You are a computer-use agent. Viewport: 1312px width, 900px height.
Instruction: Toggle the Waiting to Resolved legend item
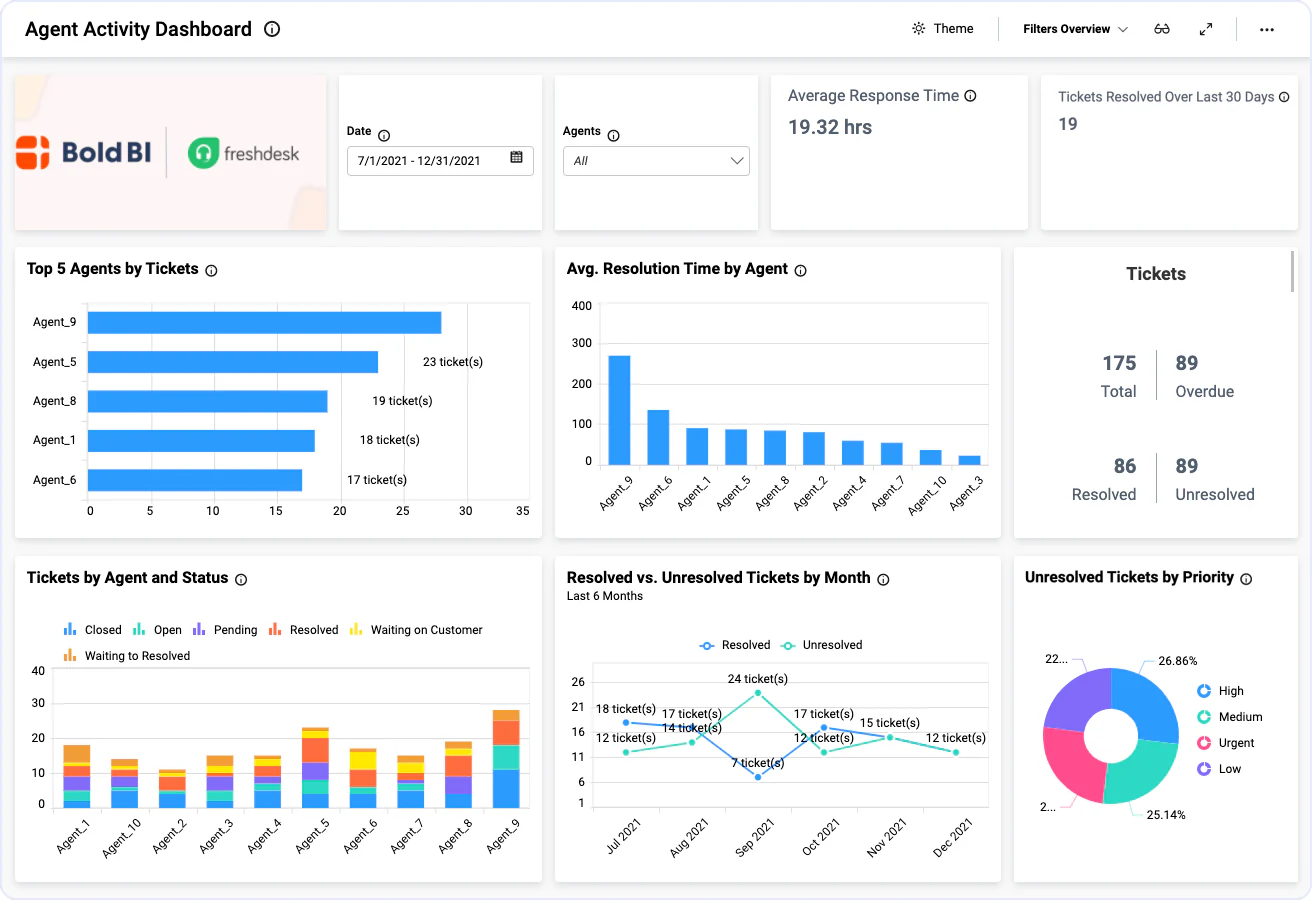[x=126, y=656]
